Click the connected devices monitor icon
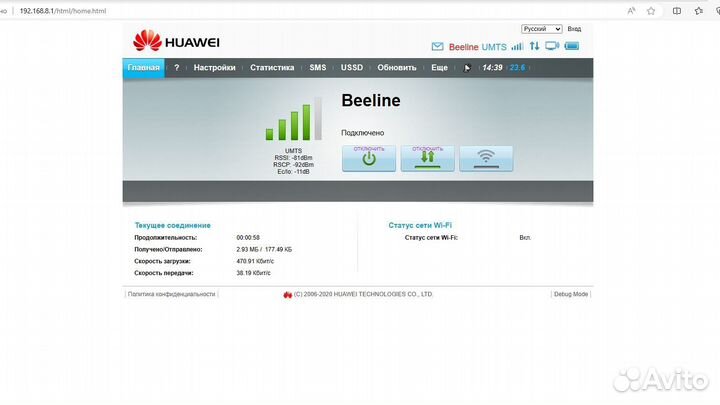Image resolution: width=720 pixels, height=405 pixels. tap(552, 46)
